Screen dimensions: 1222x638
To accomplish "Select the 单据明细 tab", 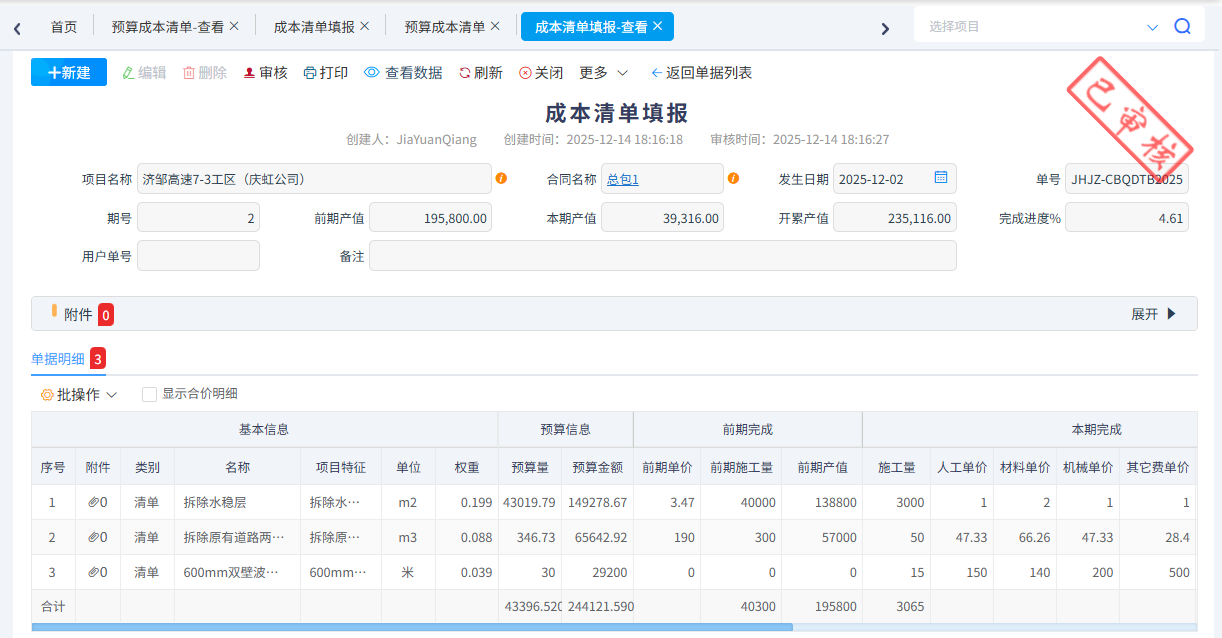I will point(60,356).
